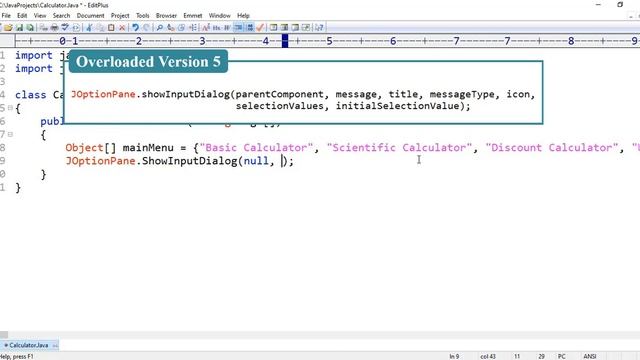The height and width of the screenshot is (360, 640).
Task: Open the Help menu
Action: [x=243, y=16]
